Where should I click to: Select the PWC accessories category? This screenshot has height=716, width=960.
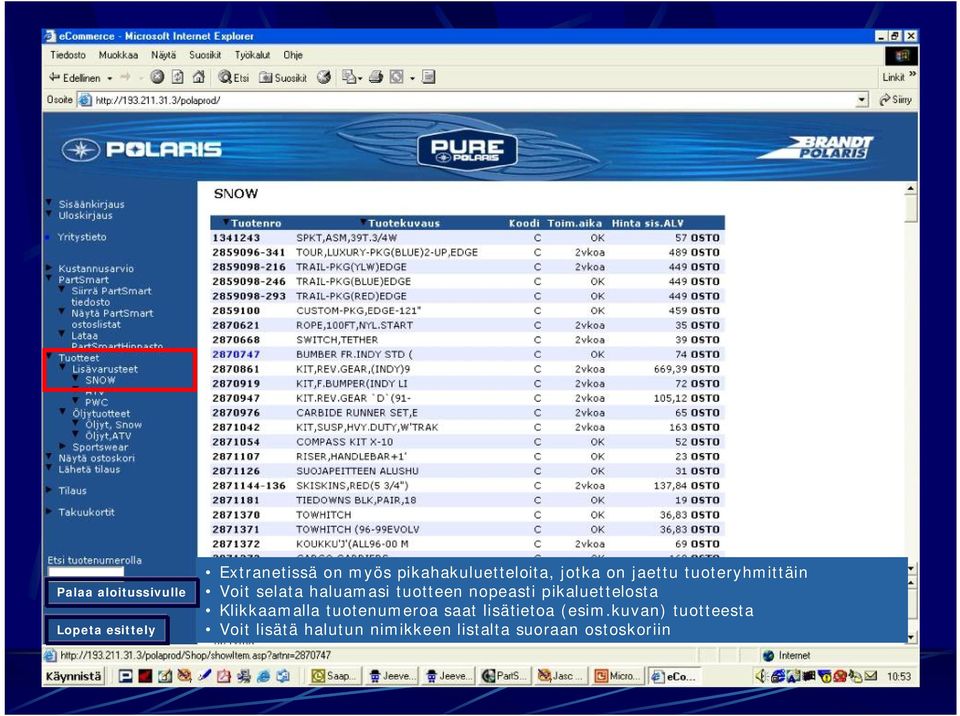96,402
